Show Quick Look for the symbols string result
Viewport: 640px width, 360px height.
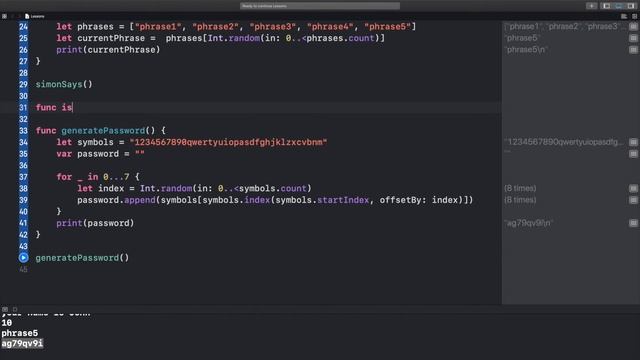pyautogui.click(x=633, y=142)
